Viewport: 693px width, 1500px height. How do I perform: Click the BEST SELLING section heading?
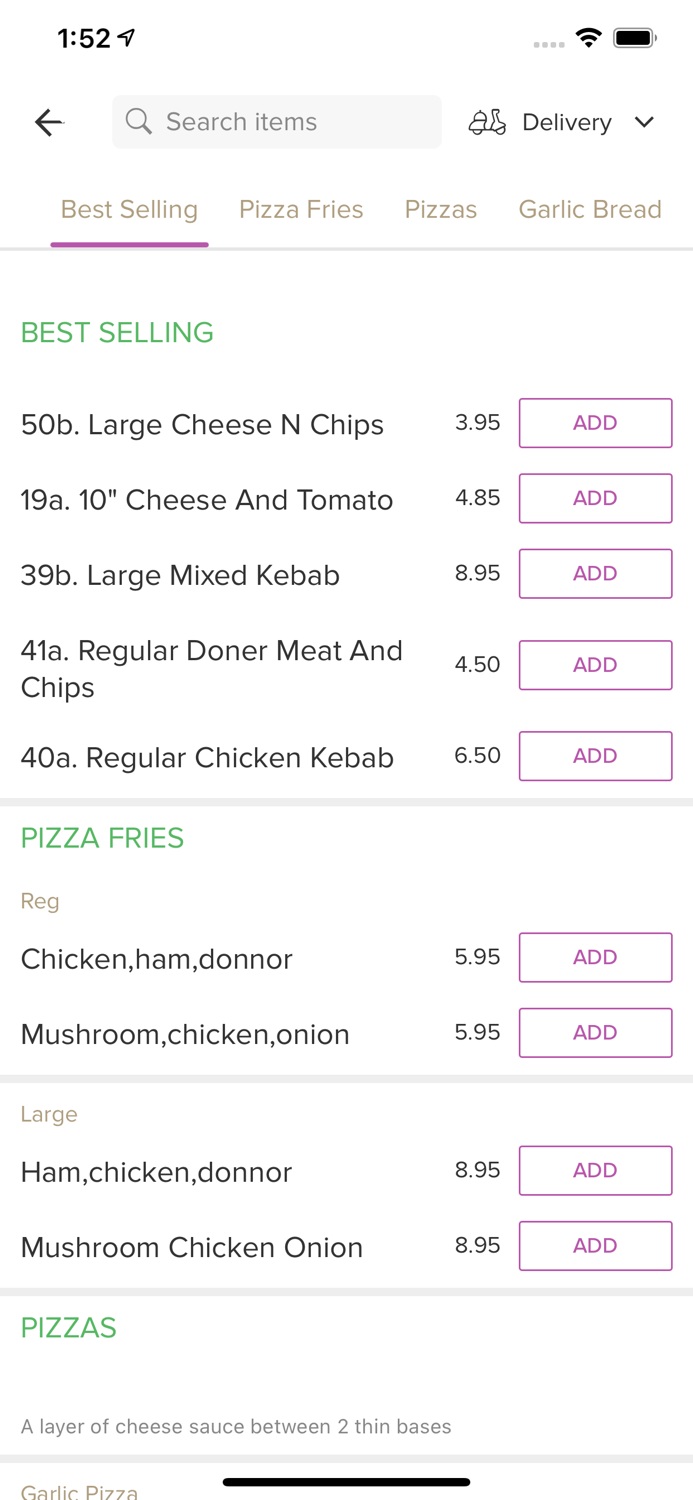[x=117, y=332]
